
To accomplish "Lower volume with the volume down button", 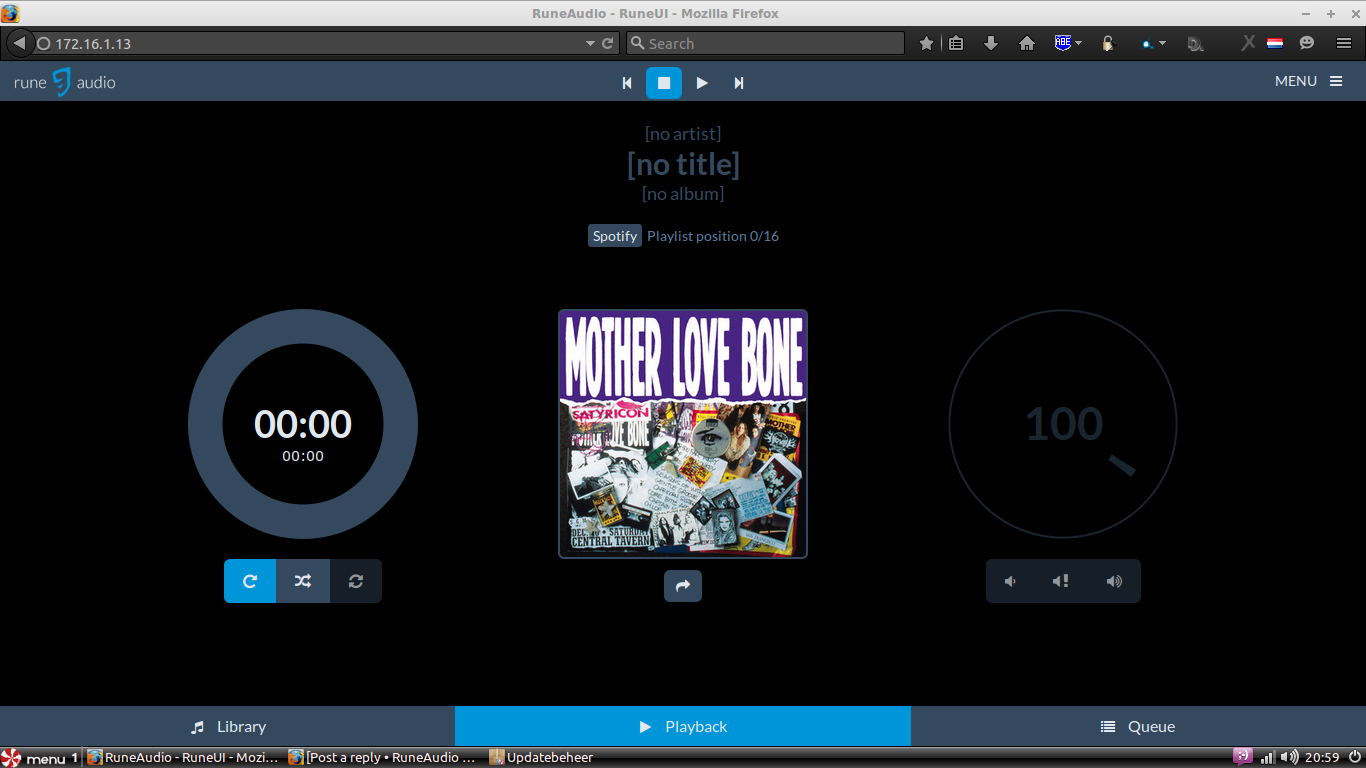I will point(1011,581).
